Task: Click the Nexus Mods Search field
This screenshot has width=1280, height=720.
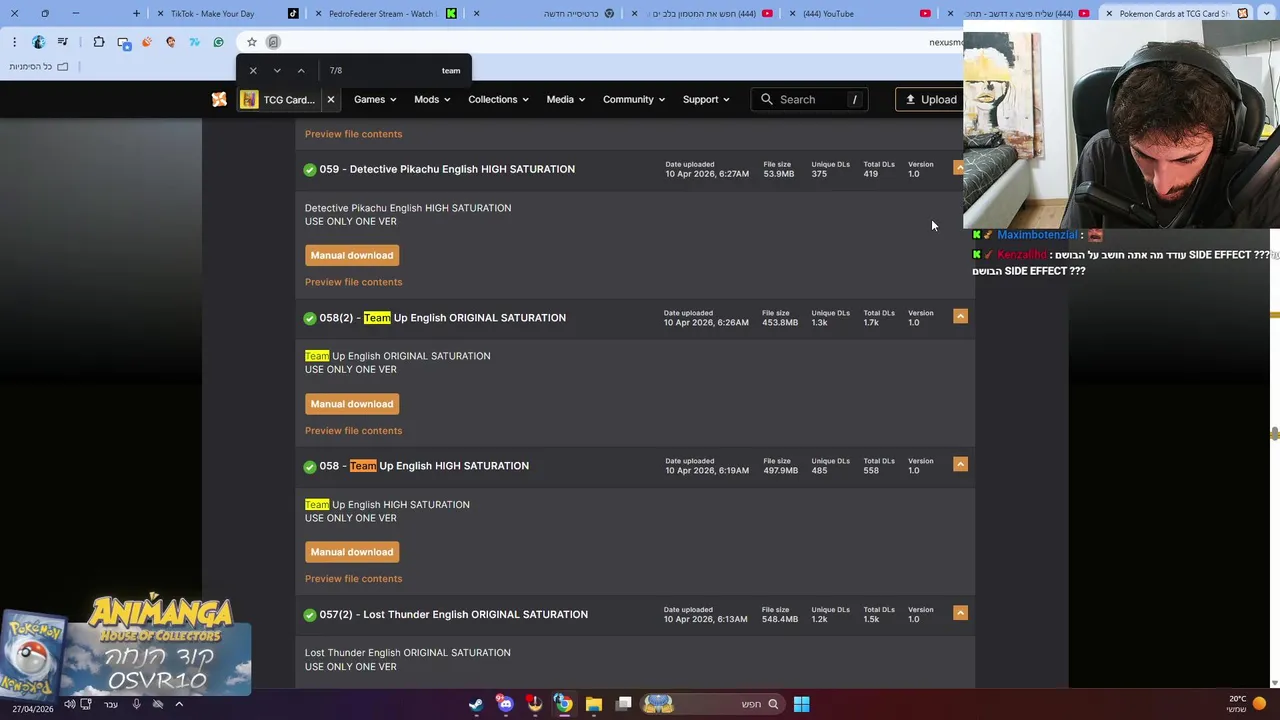Action: pos(809,99)
